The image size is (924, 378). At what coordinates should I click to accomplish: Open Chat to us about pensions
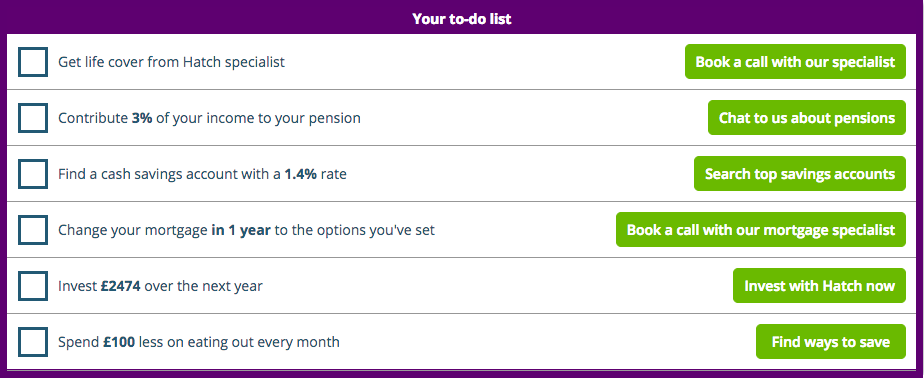tap(807, 117)
